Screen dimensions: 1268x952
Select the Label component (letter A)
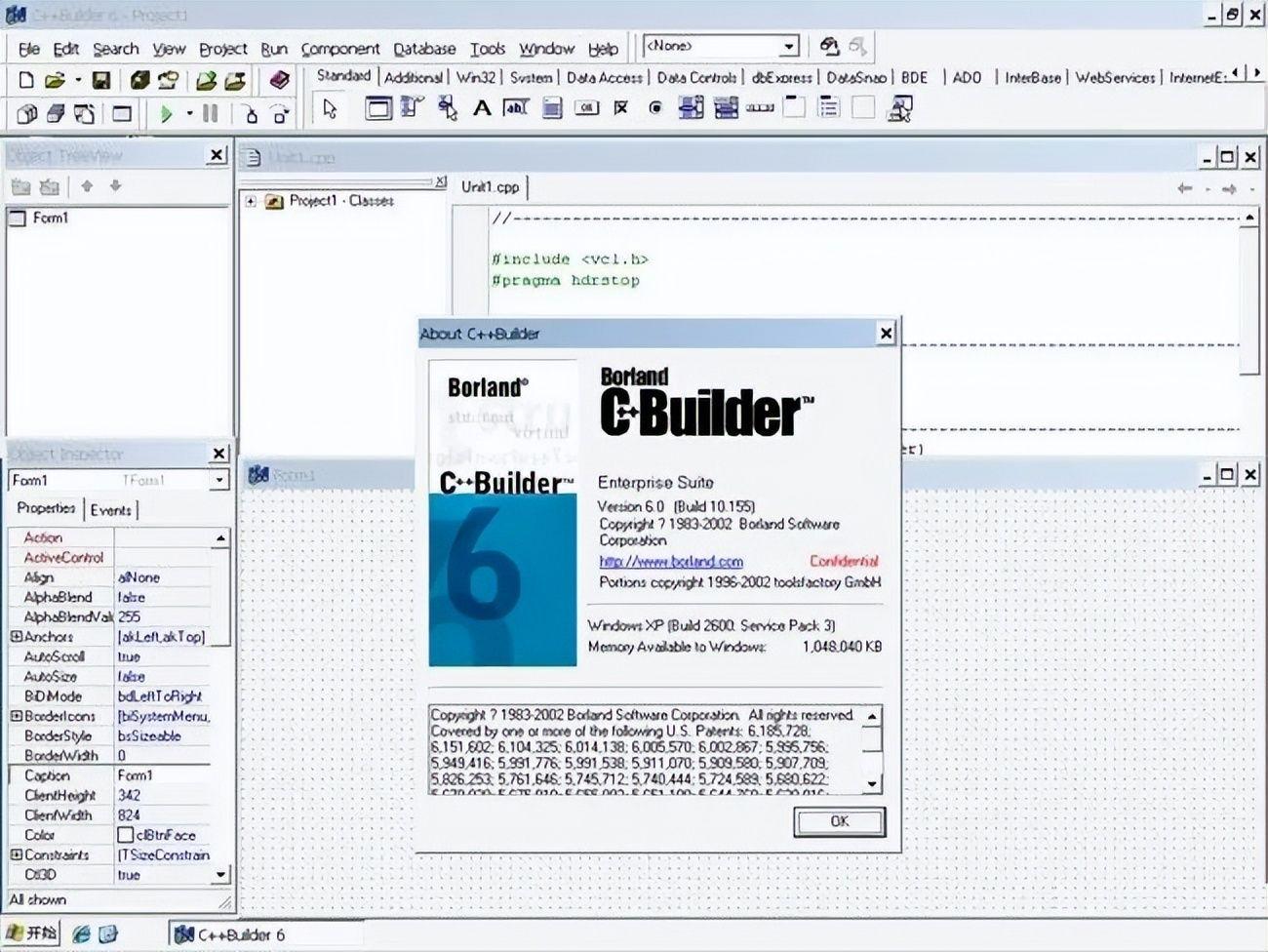(482, 108)
